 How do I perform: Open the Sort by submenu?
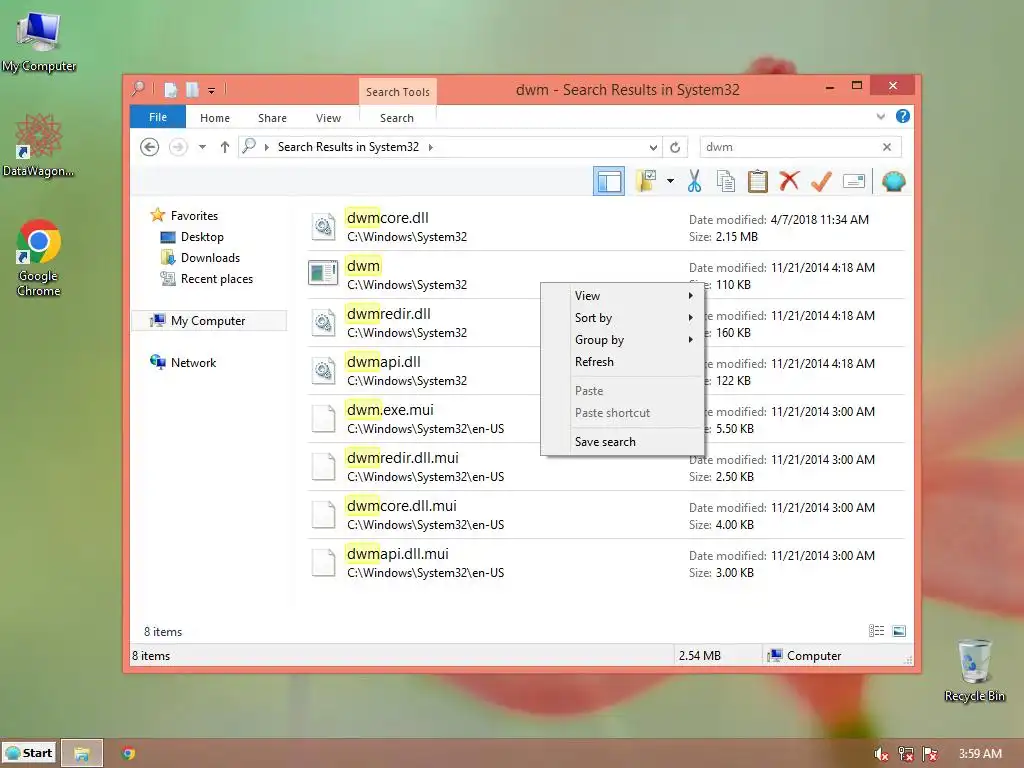pyautogui.click(x=622, y=318)
